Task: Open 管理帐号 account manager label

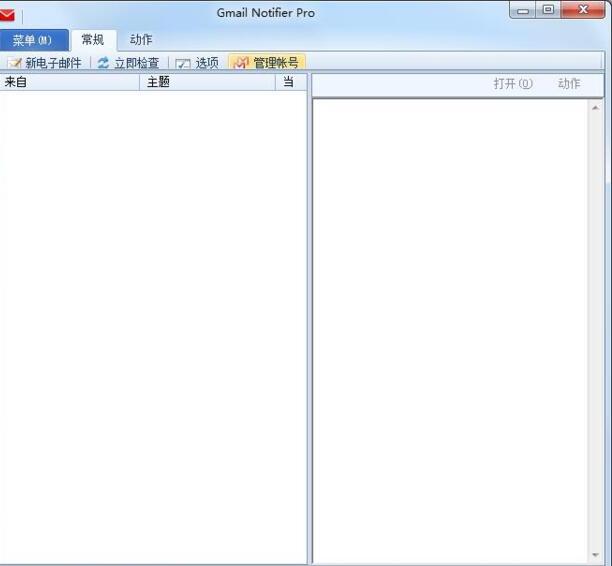Action: point(276,62)
